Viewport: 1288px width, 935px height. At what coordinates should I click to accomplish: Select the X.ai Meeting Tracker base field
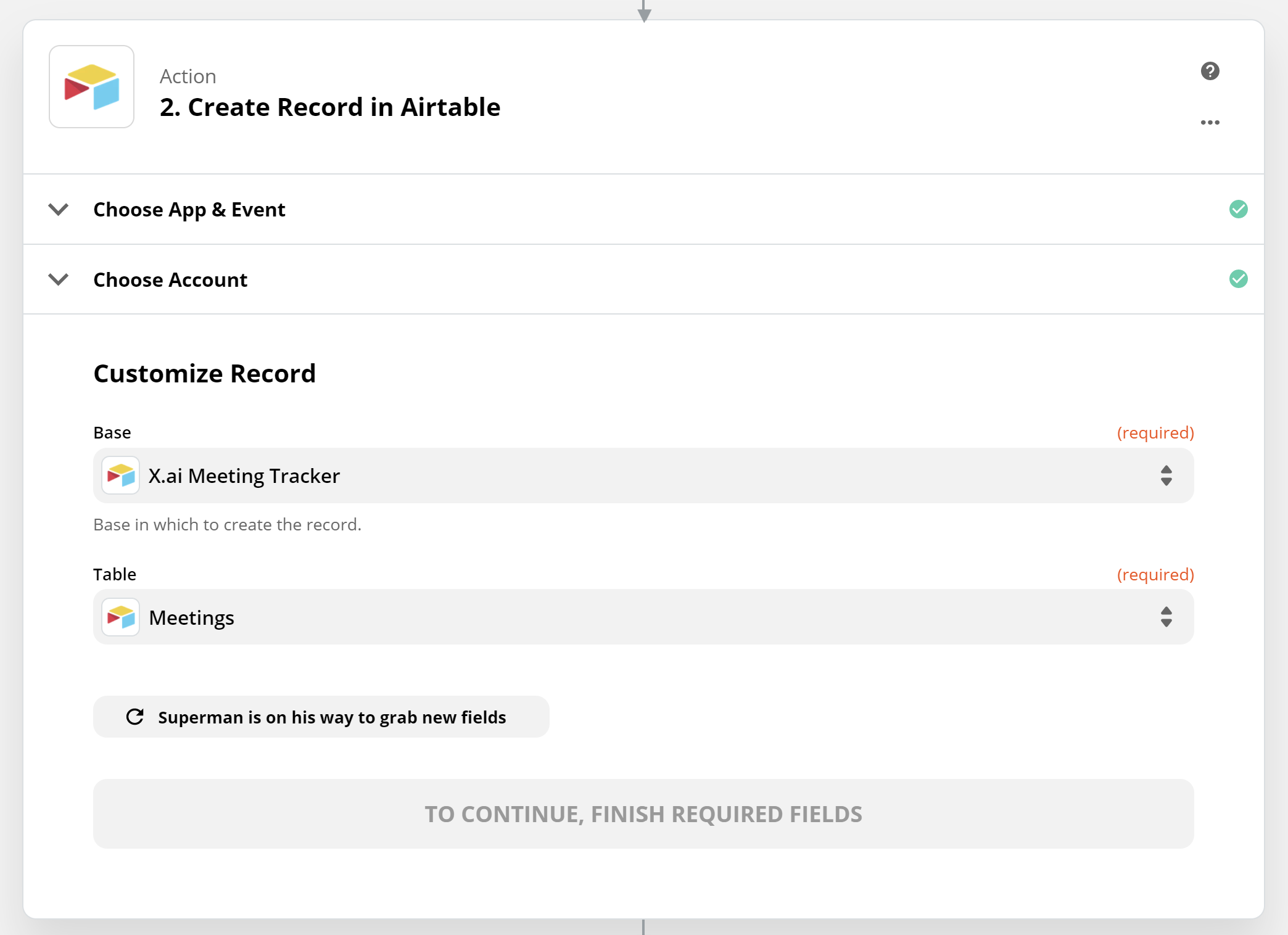click(x=643, y=476)
